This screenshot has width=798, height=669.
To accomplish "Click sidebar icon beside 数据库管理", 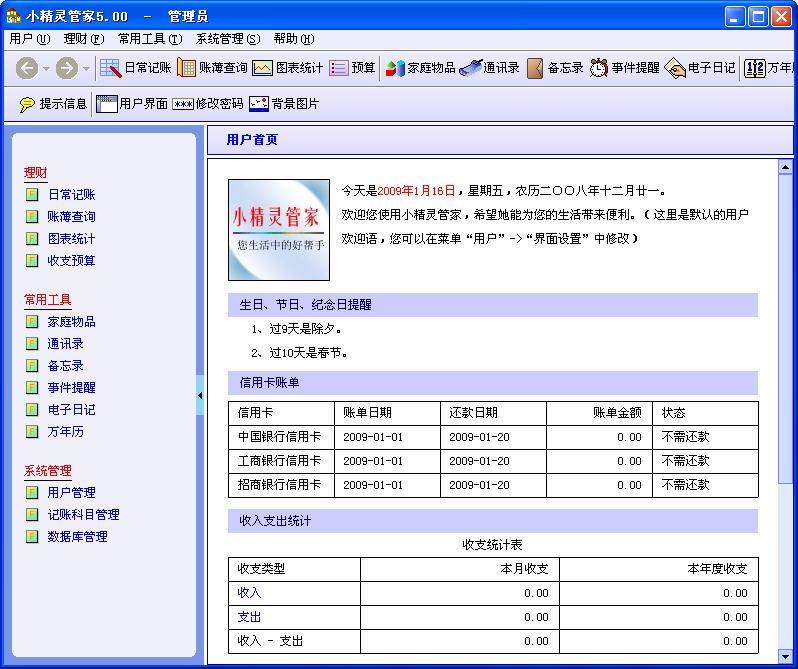I will tap(32, 536).
